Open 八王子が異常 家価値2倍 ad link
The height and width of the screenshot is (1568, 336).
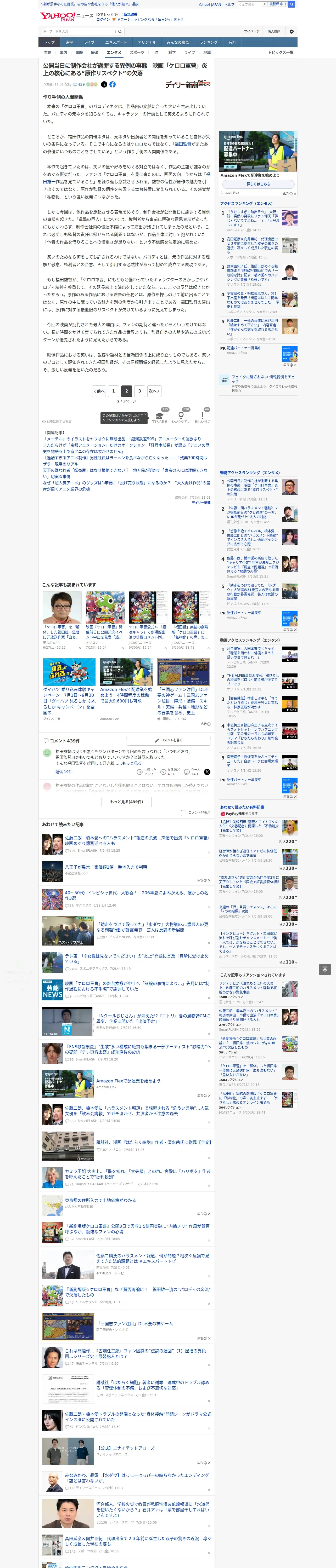pyautogui.click(x=105, y=867)
